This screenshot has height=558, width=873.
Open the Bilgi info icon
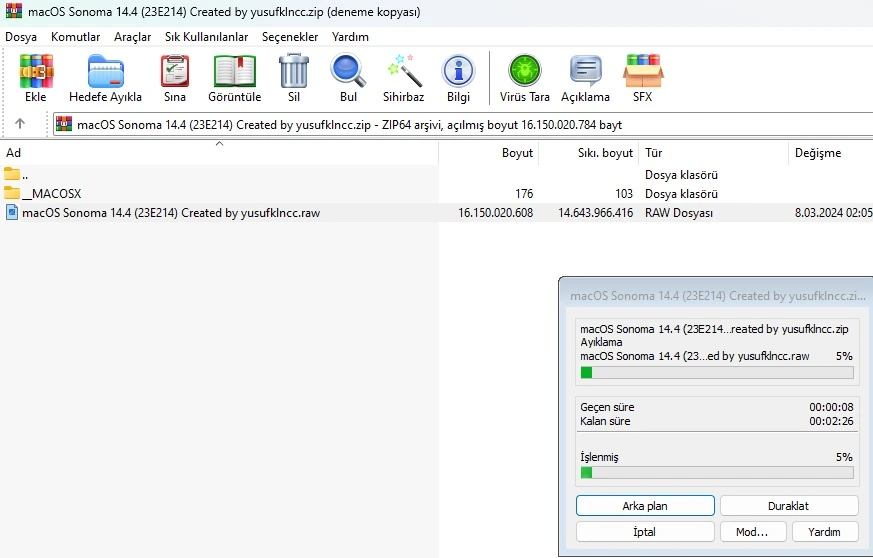pos(458,71)
